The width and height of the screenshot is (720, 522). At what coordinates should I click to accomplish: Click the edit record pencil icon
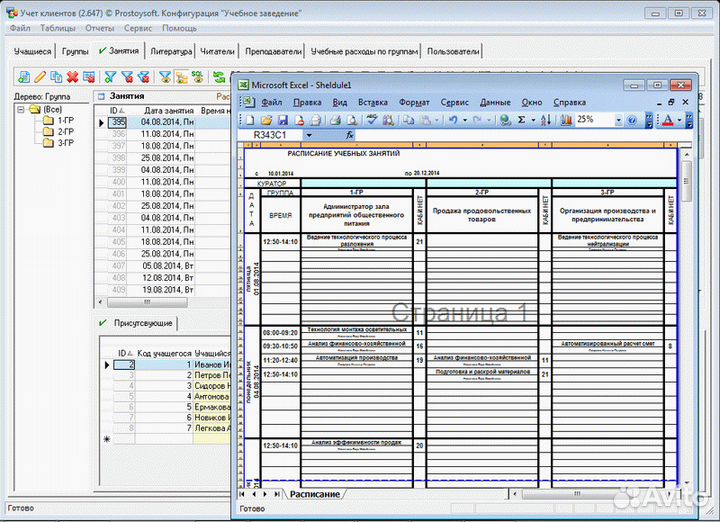[39, 77]
